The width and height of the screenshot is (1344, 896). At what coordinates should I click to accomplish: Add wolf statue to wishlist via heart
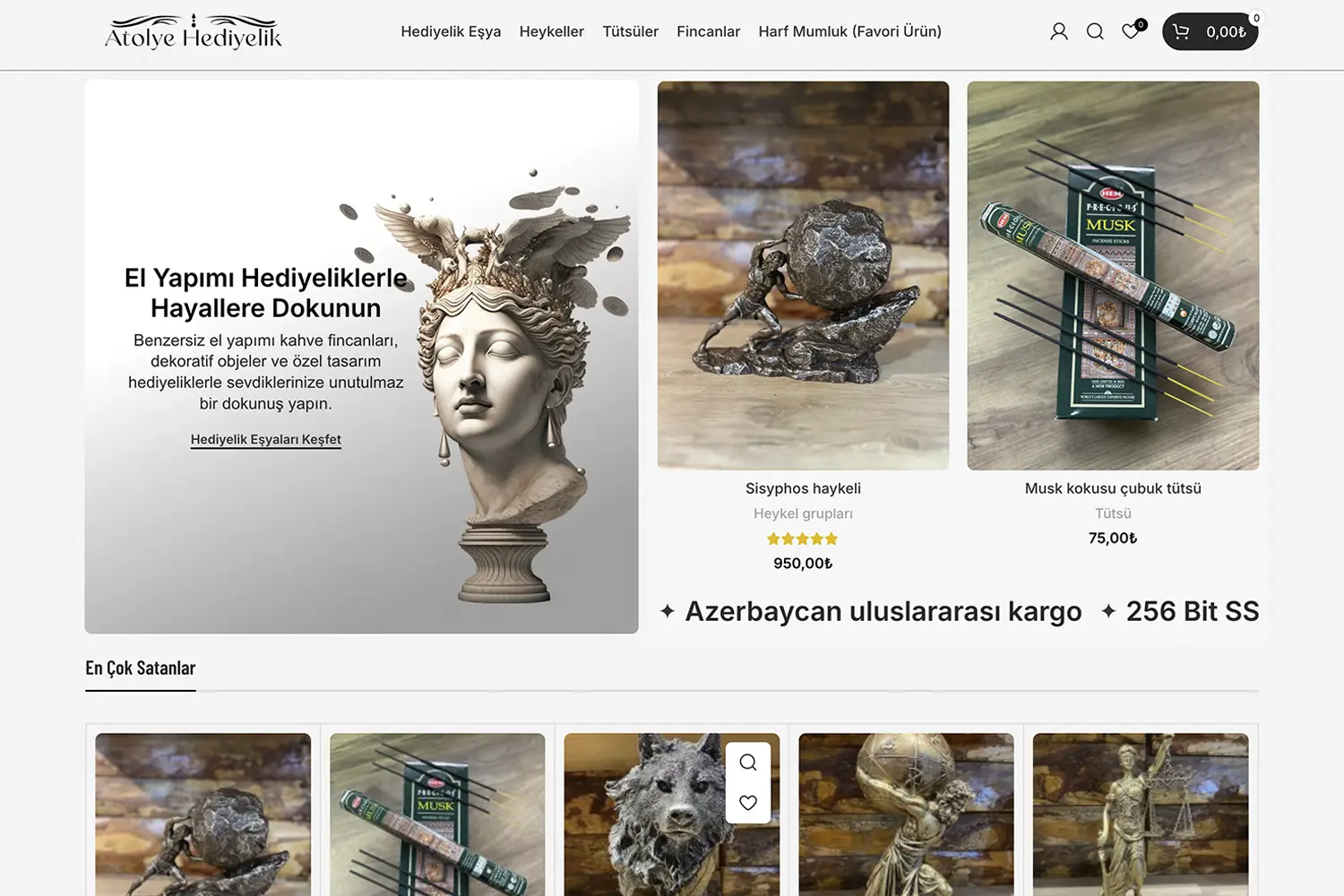coord(748,803)
